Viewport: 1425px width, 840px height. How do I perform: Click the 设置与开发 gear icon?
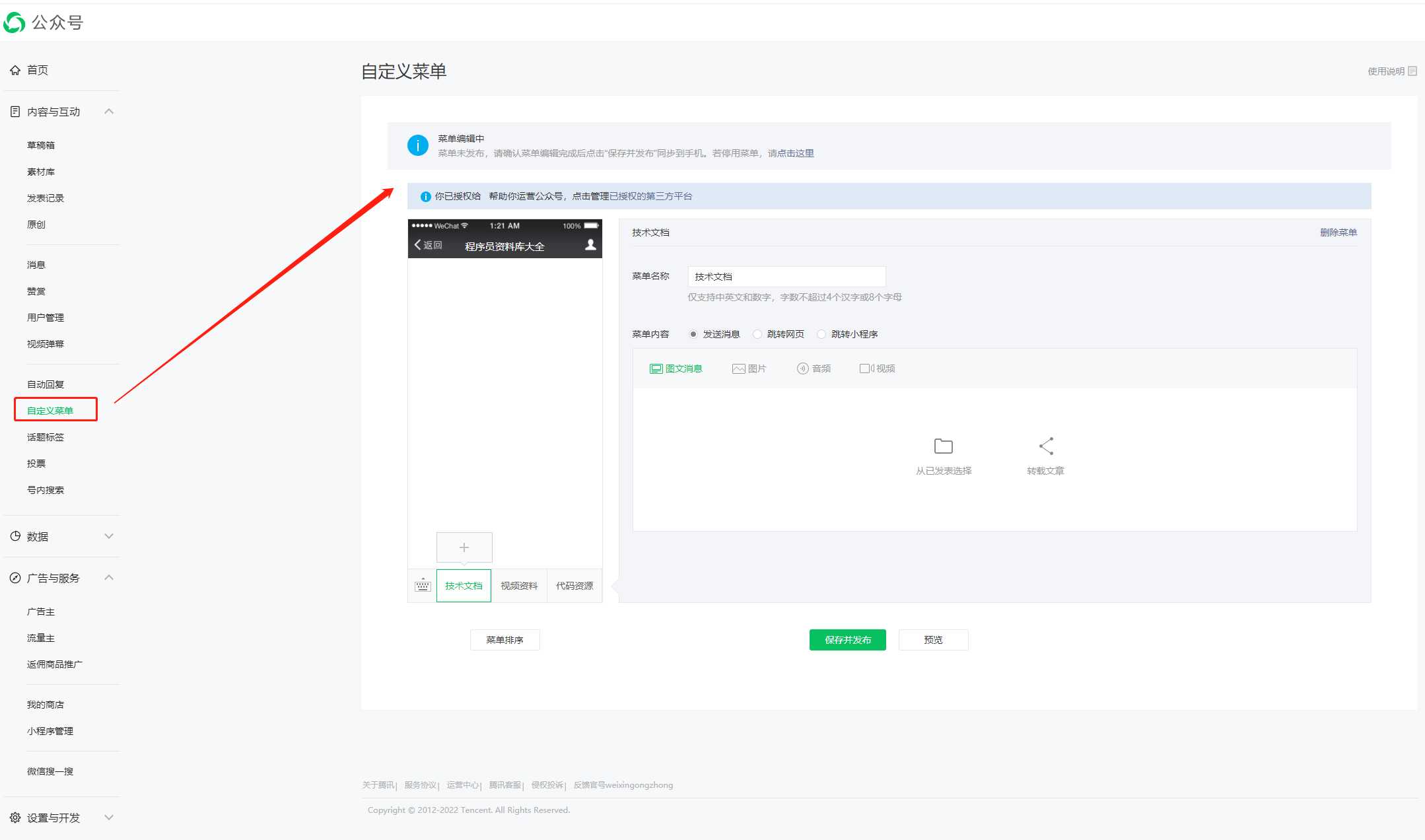click(x=15, y=818)
